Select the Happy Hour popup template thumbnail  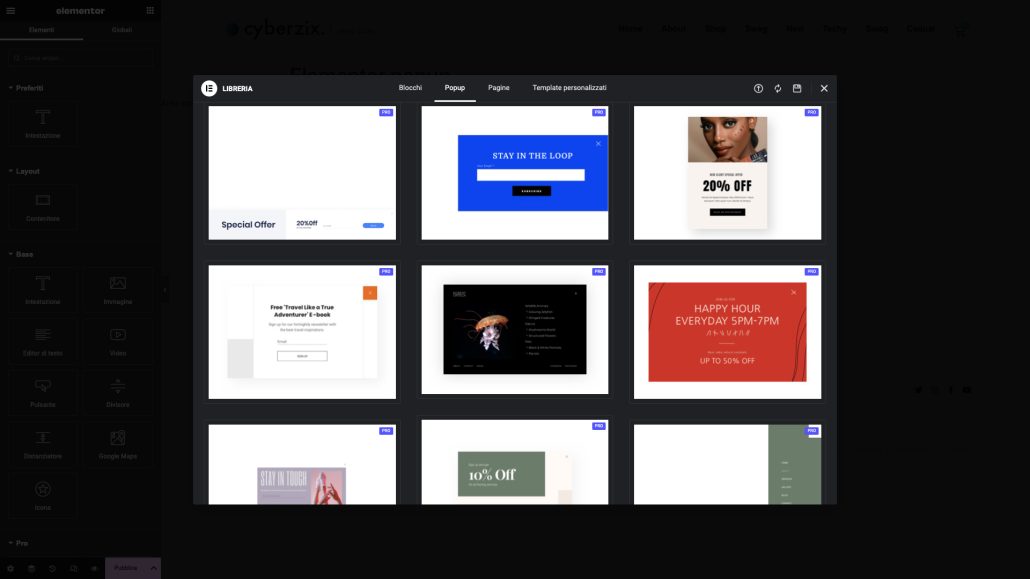point(727,331)
